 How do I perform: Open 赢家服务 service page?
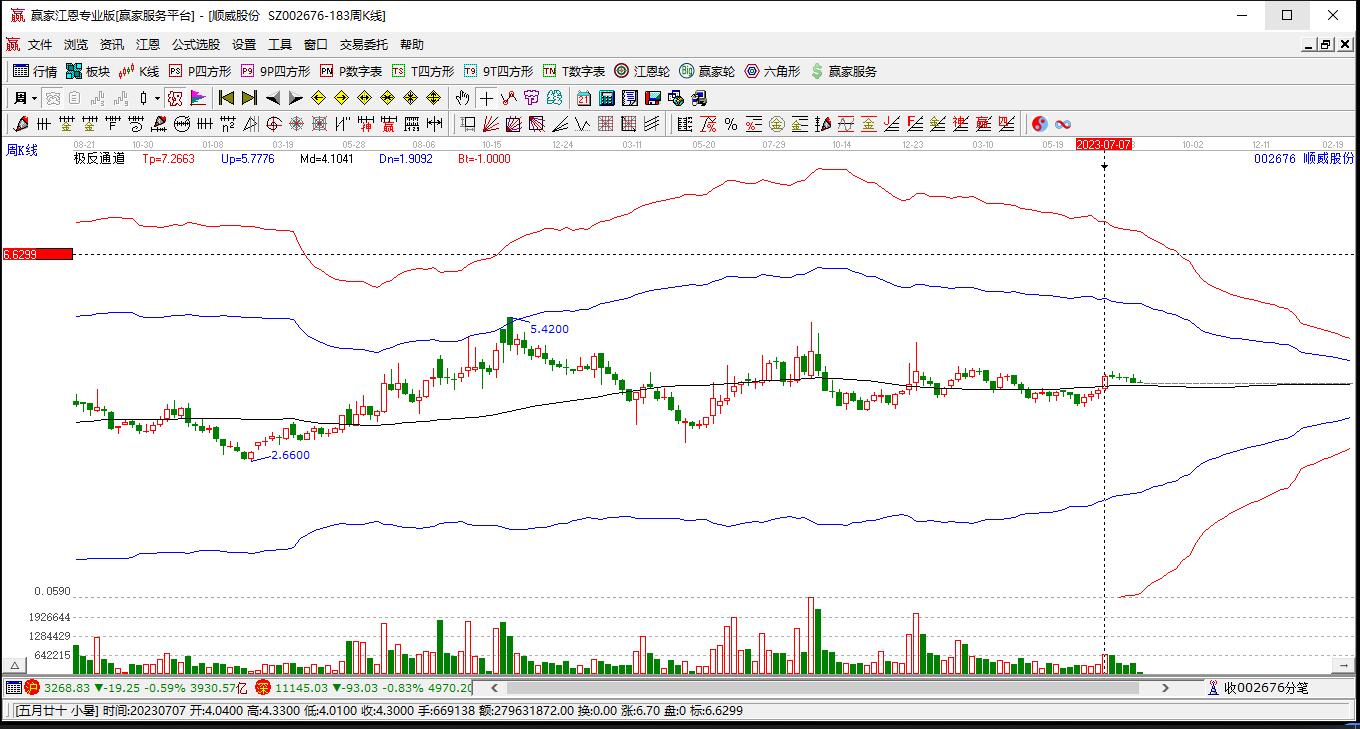pyautogui.click(x=843, y=71)
